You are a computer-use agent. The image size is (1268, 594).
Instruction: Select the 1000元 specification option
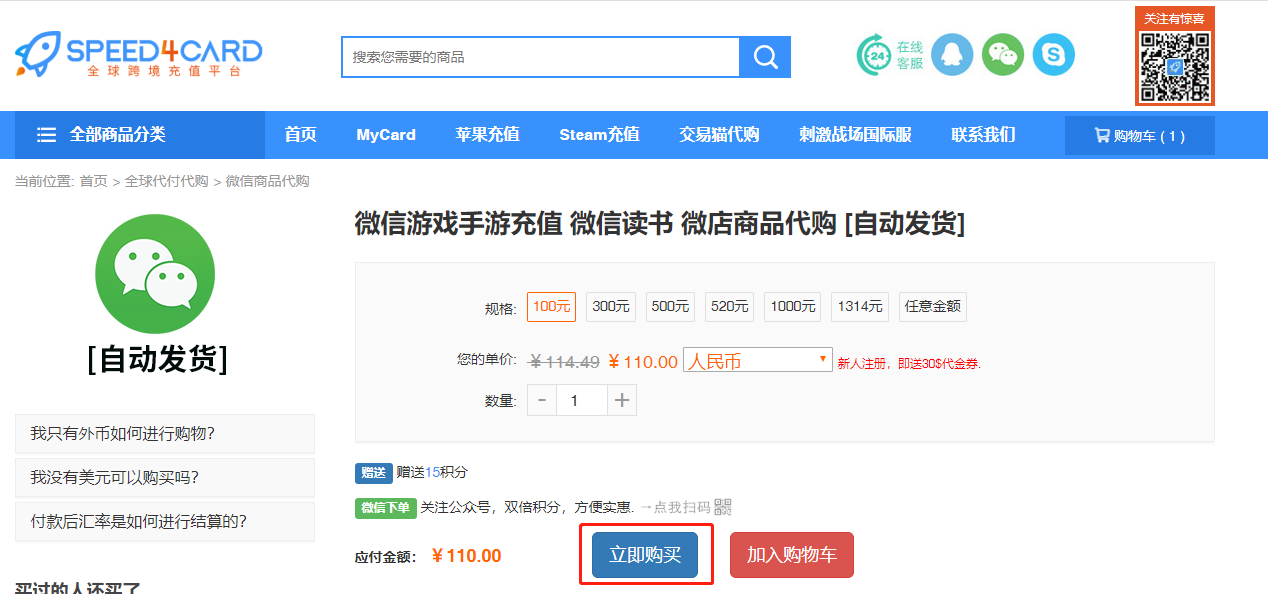[793, 307]
